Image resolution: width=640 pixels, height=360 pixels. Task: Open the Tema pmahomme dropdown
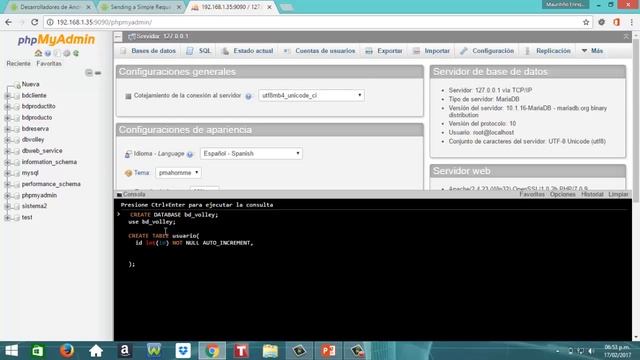click(178, 173)
